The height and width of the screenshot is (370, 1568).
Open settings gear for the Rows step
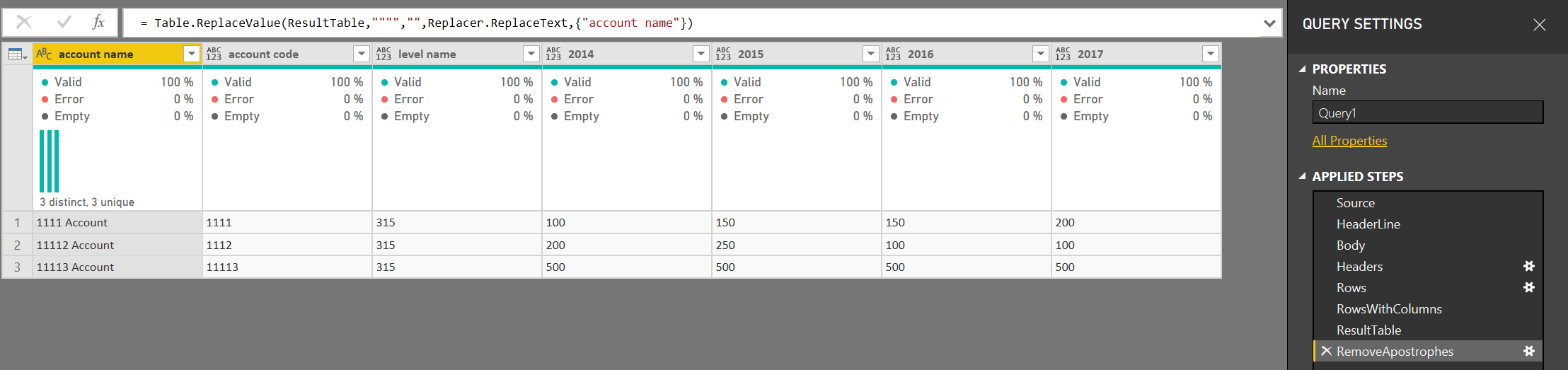point(1529,287)
